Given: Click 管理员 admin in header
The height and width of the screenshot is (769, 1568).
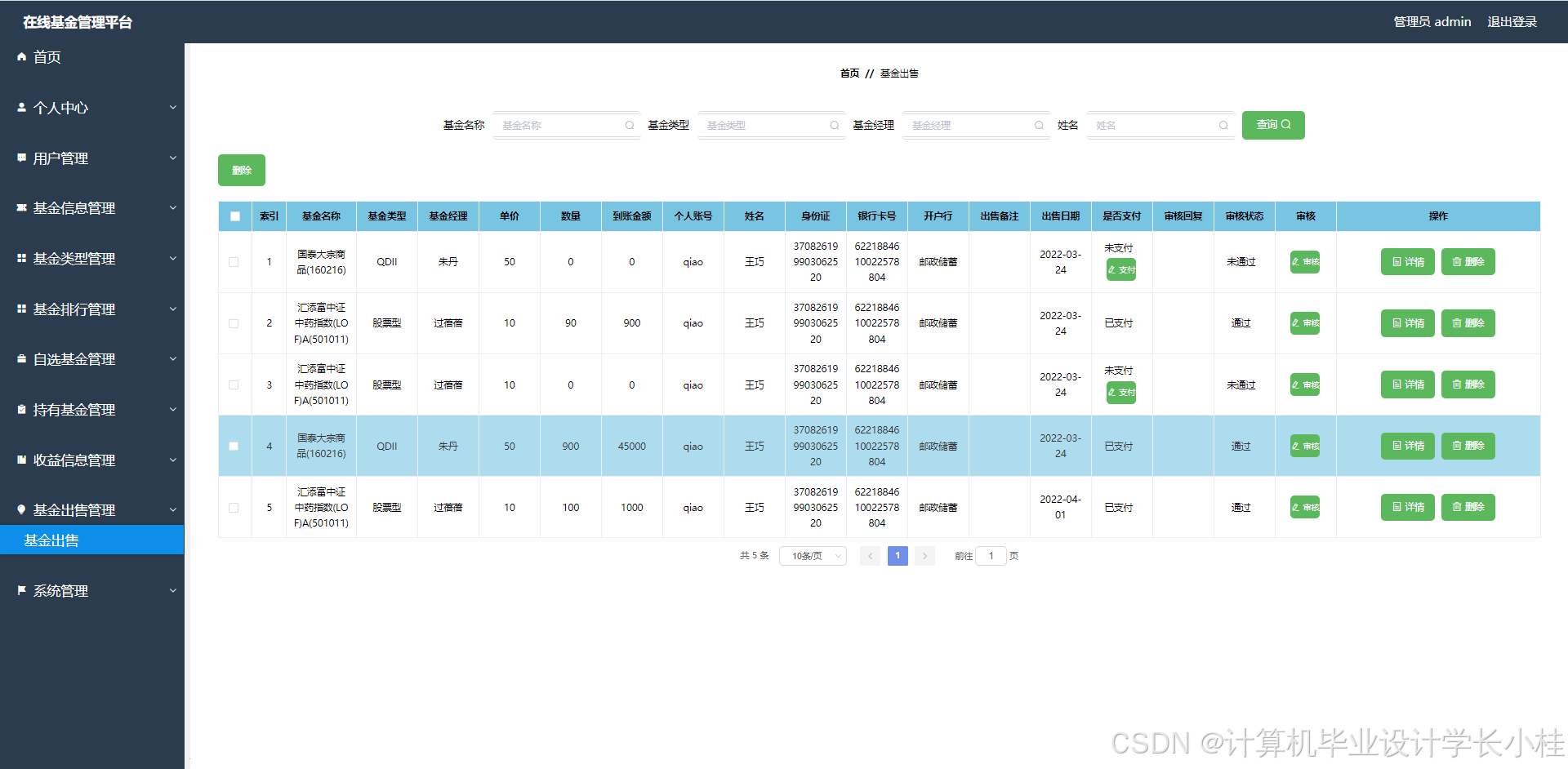Looking at the screenshot, I should pyautogui.click(x=1432, y=21).
